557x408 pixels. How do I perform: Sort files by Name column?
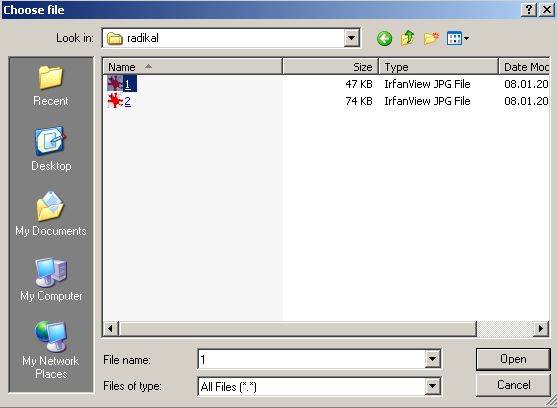coord(193,67)
